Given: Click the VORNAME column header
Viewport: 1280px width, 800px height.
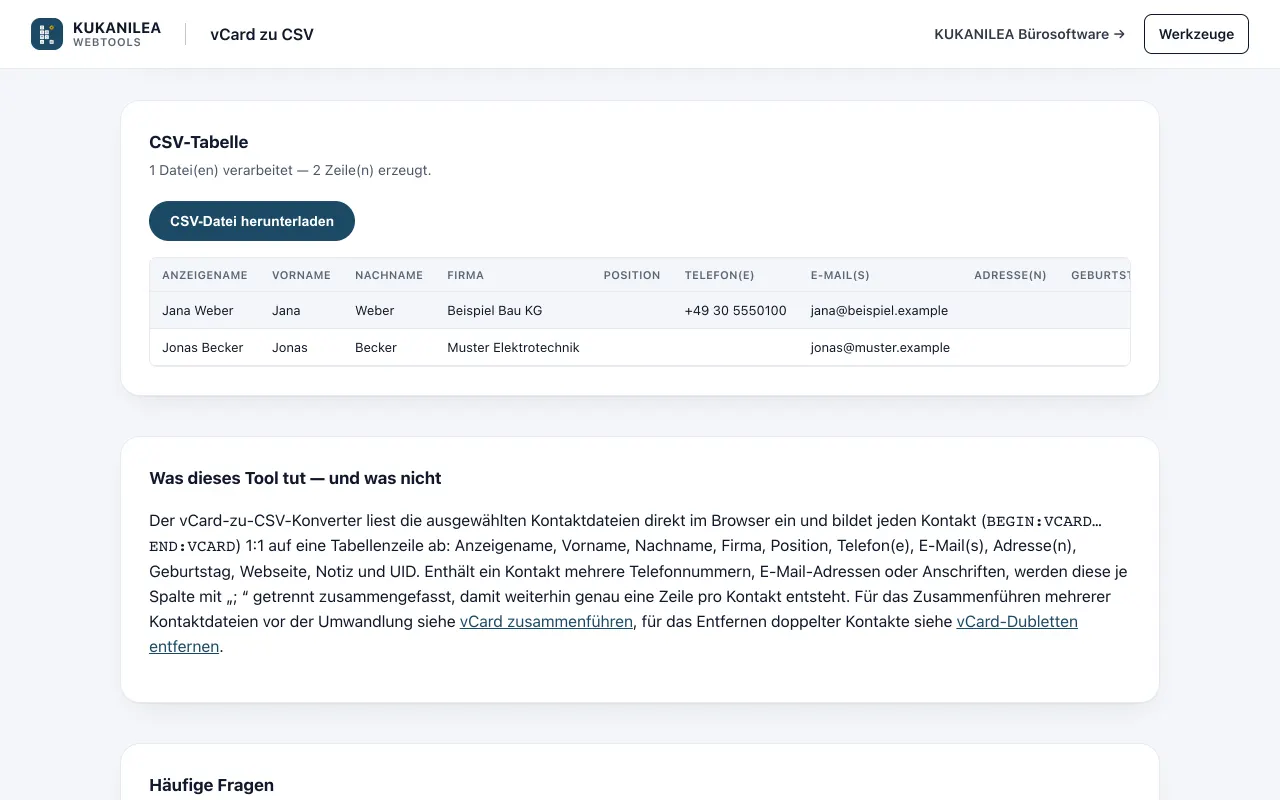Looking at the screenshot, I should click(301, 275).
